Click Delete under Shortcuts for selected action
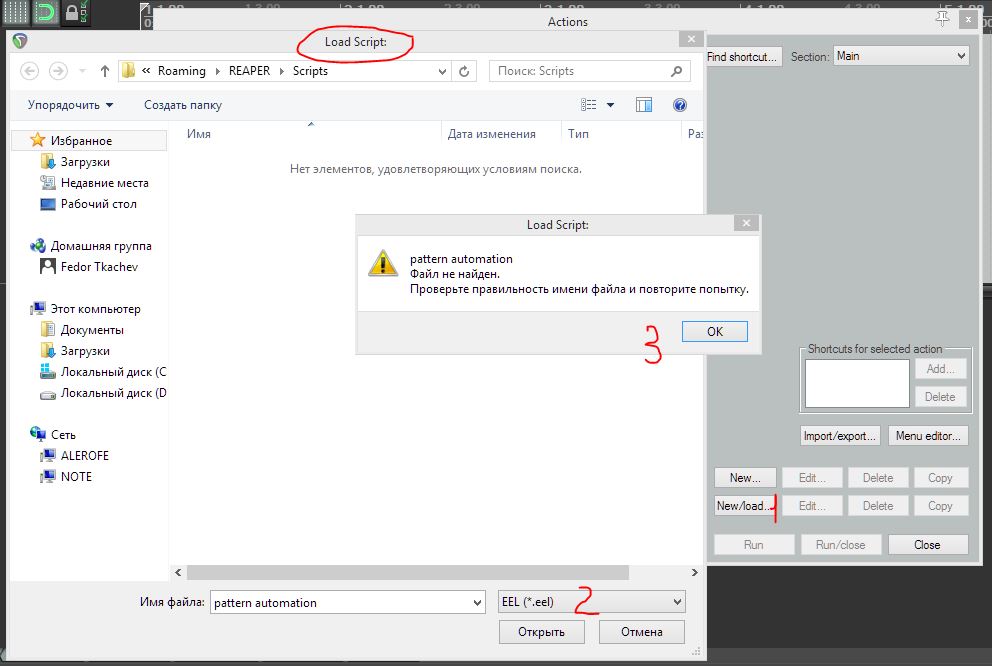Screen dimensions: 992x666 [940, 397]
